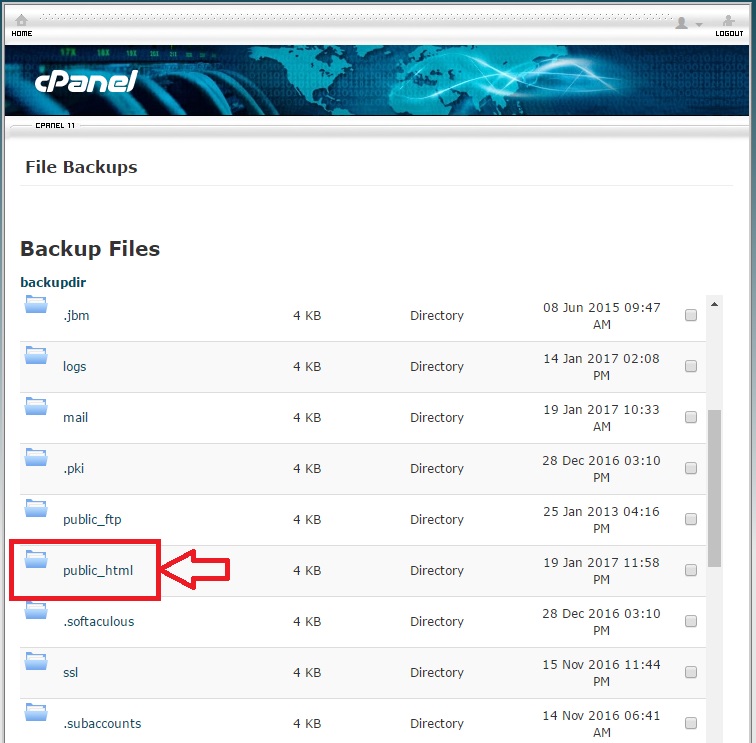Viewport: 756px width, 743px height.
Task: Open the .jbm directory link
Action: click(x=76, y=316)
